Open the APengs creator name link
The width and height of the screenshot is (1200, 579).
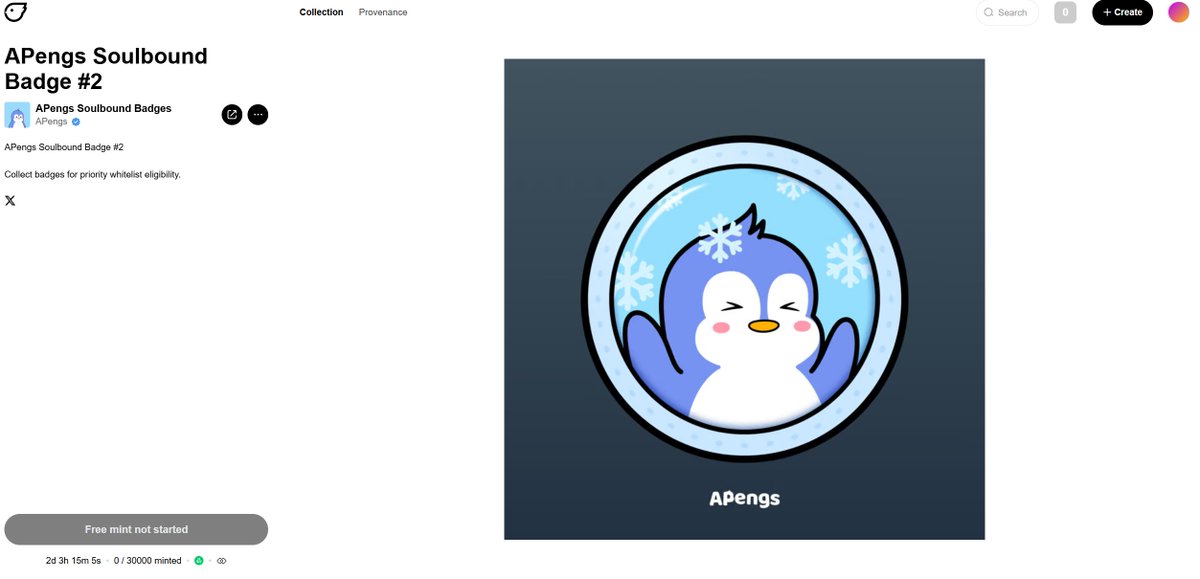pyautogui.click(x=51, y=122)
